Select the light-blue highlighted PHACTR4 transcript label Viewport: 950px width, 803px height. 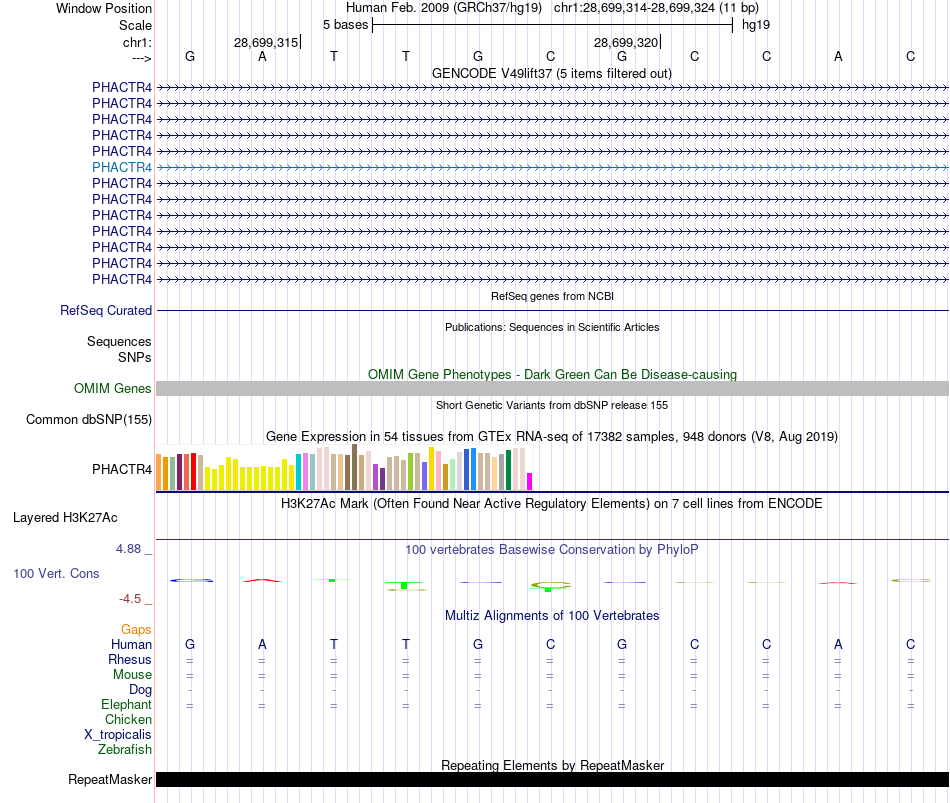[x=122, y=167]
